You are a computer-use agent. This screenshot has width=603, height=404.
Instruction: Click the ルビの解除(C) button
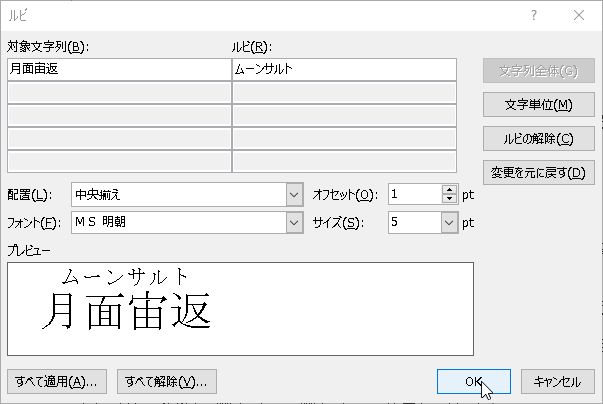coord(538,138)
